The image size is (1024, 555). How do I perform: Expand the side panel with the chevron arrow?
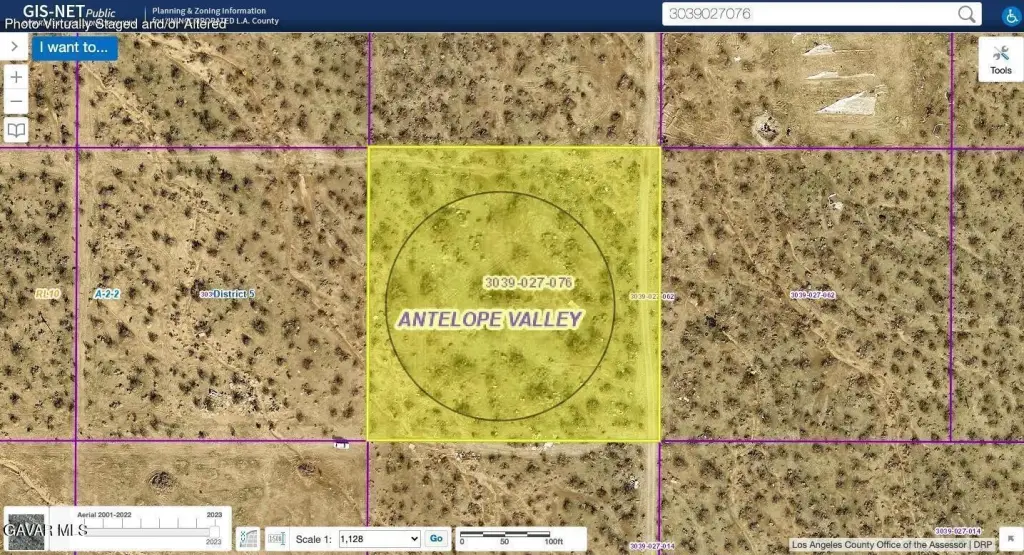(x=15, y=46)
